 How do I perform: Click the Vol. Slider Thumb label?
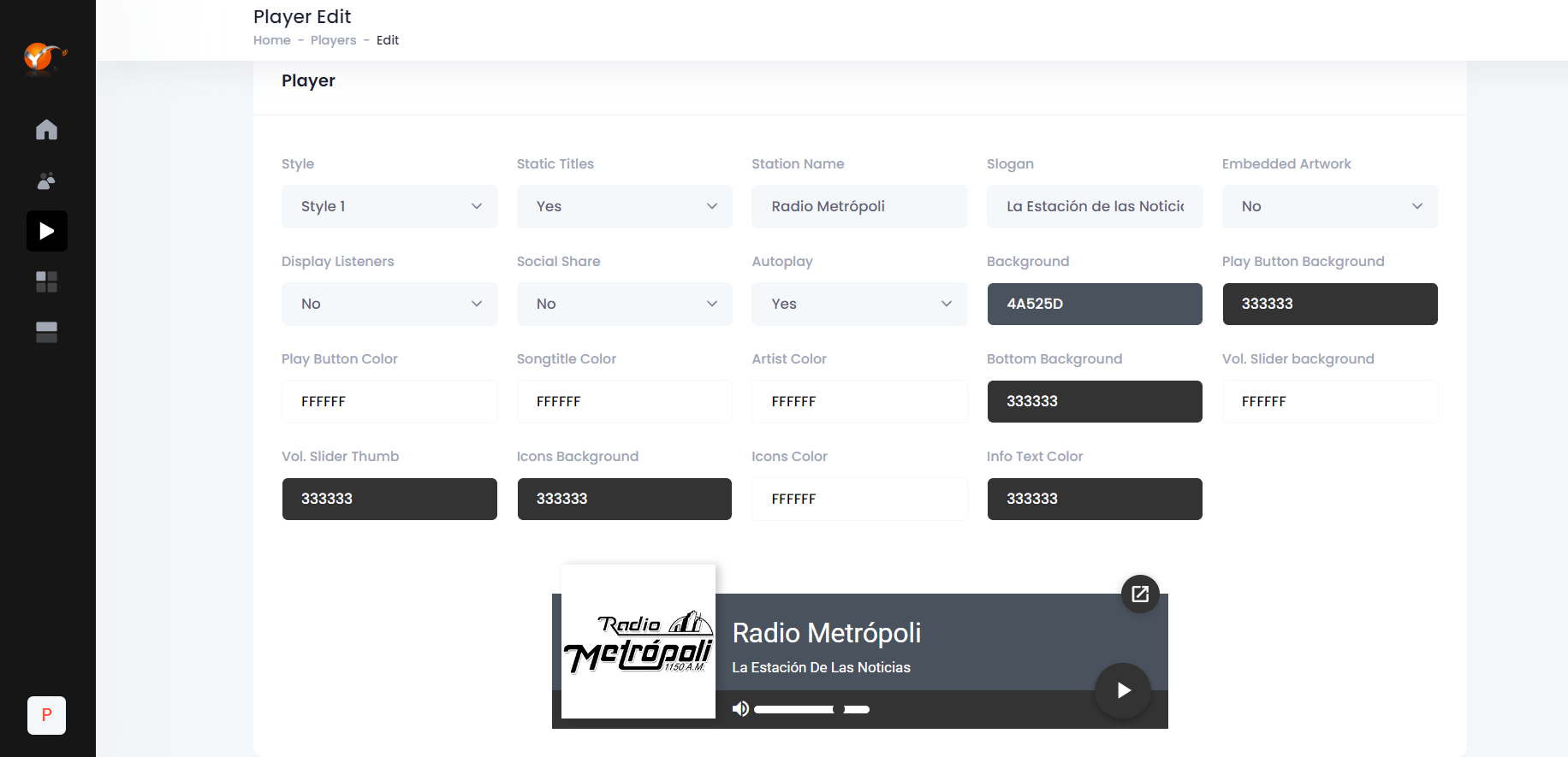click(x=341, y=456)
